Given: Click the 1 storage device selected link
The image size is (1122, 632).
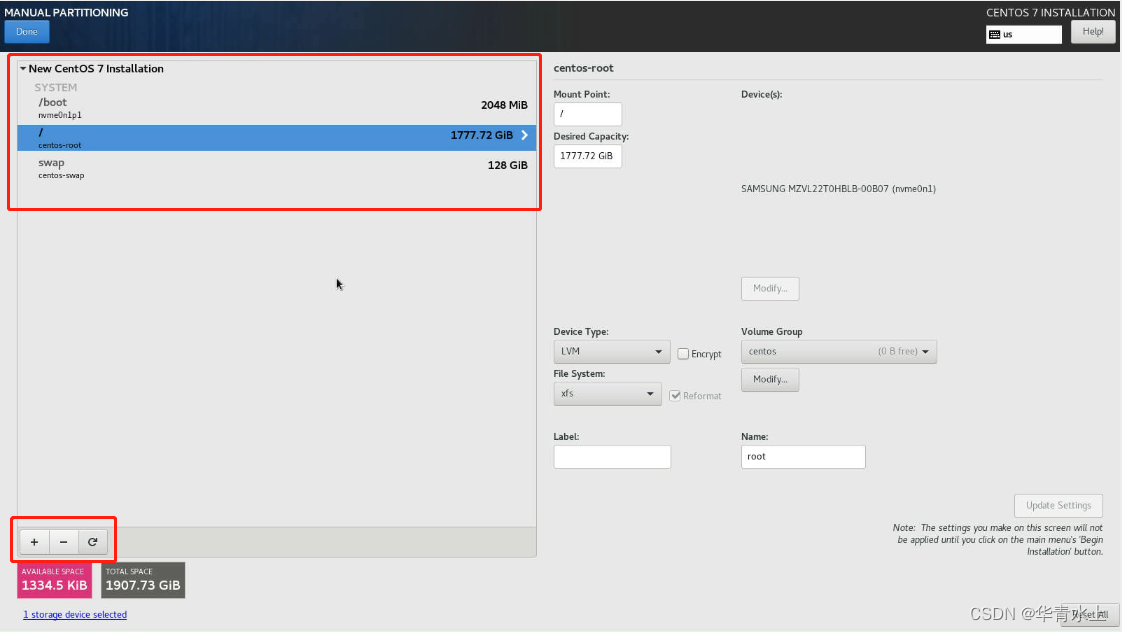Looking at the screenshot, I should pos(75,614).
